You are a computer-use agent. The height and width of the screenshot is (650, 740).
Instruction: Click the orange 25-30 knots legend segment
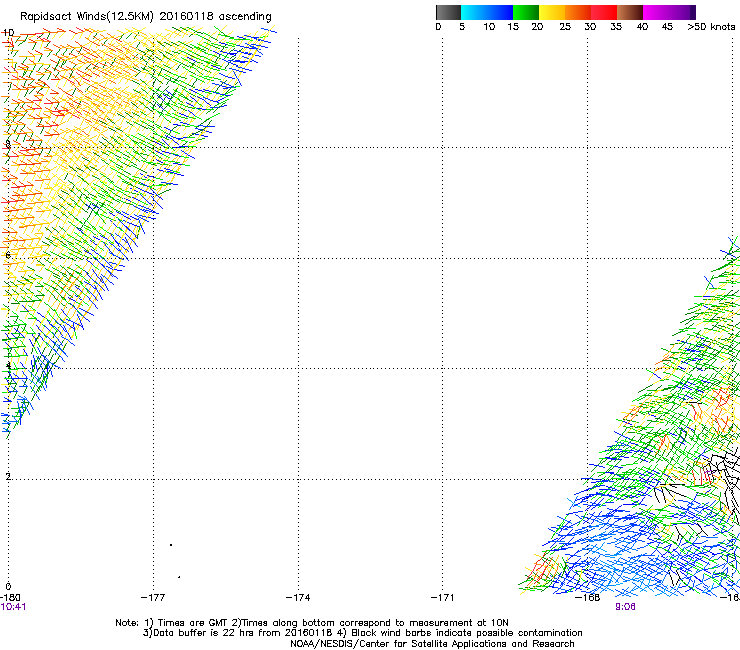point(578,12)
